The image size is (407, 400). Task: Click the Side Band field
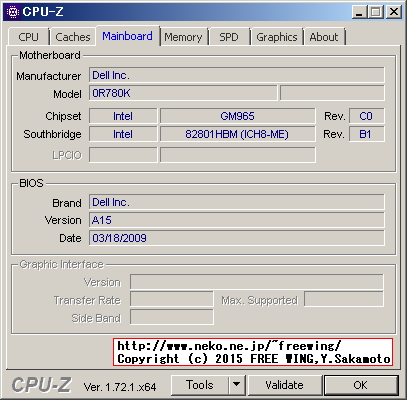(172, 317)
